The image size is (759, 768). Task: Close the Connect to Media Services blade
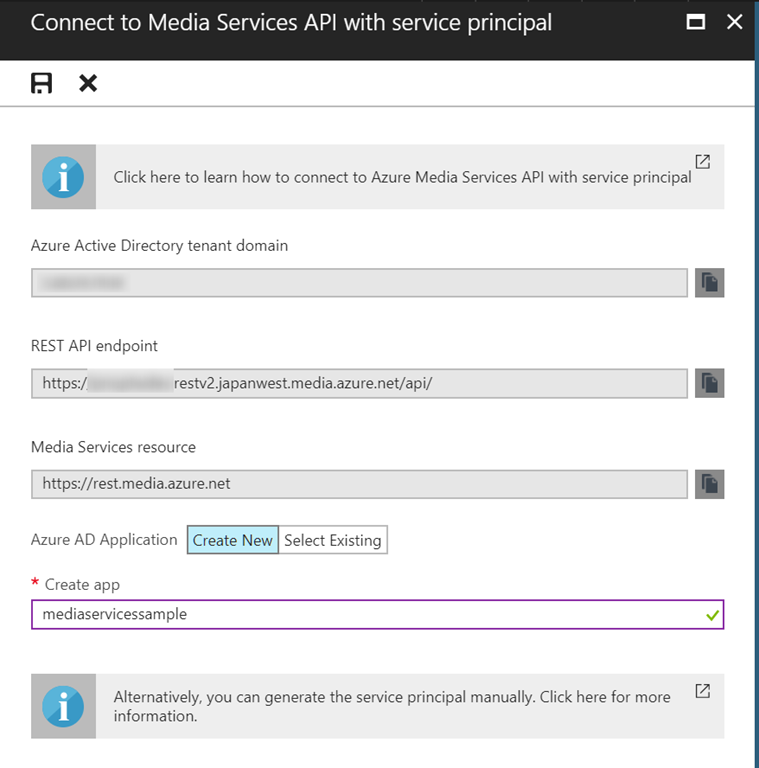coord(735,22)
